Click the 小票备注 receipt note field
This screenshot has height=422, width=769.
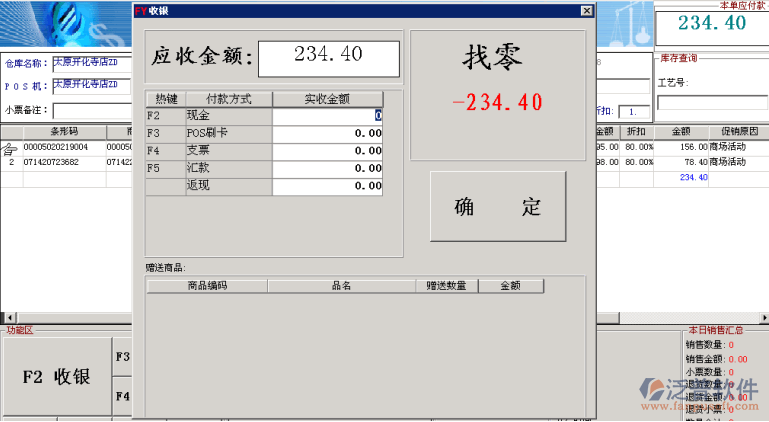91,110
